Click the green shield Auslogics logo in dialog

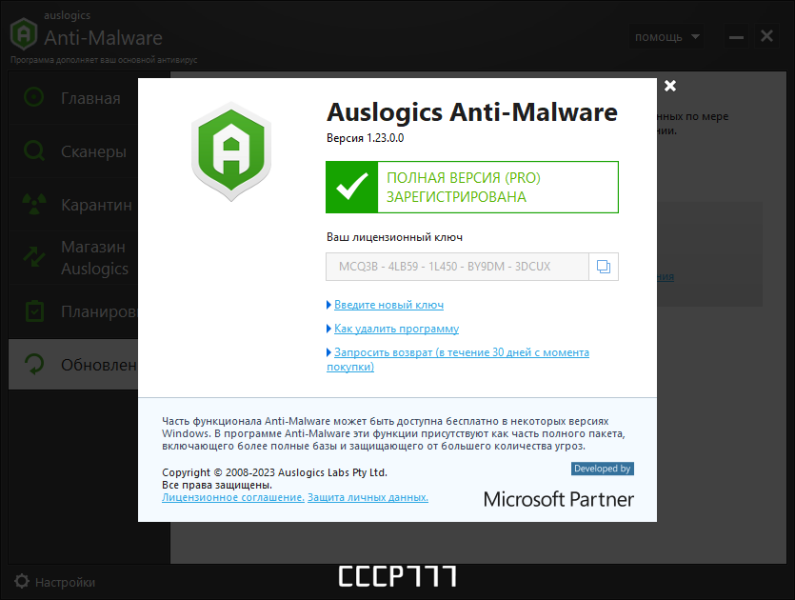[231, 151]
